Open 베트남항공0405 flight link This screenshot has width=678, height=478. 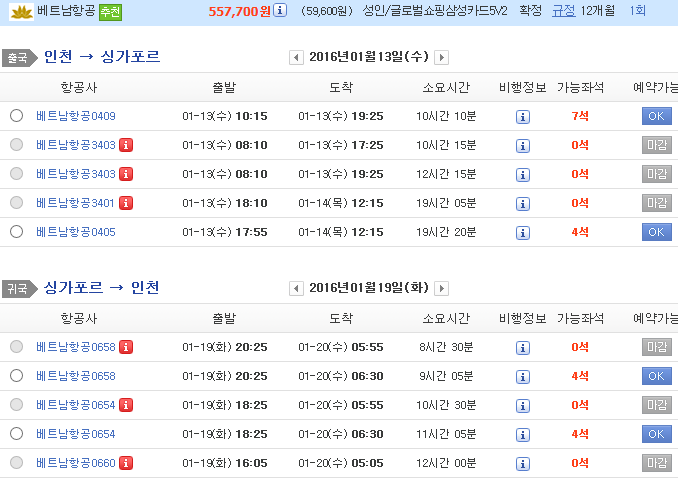tap(76, 232)
